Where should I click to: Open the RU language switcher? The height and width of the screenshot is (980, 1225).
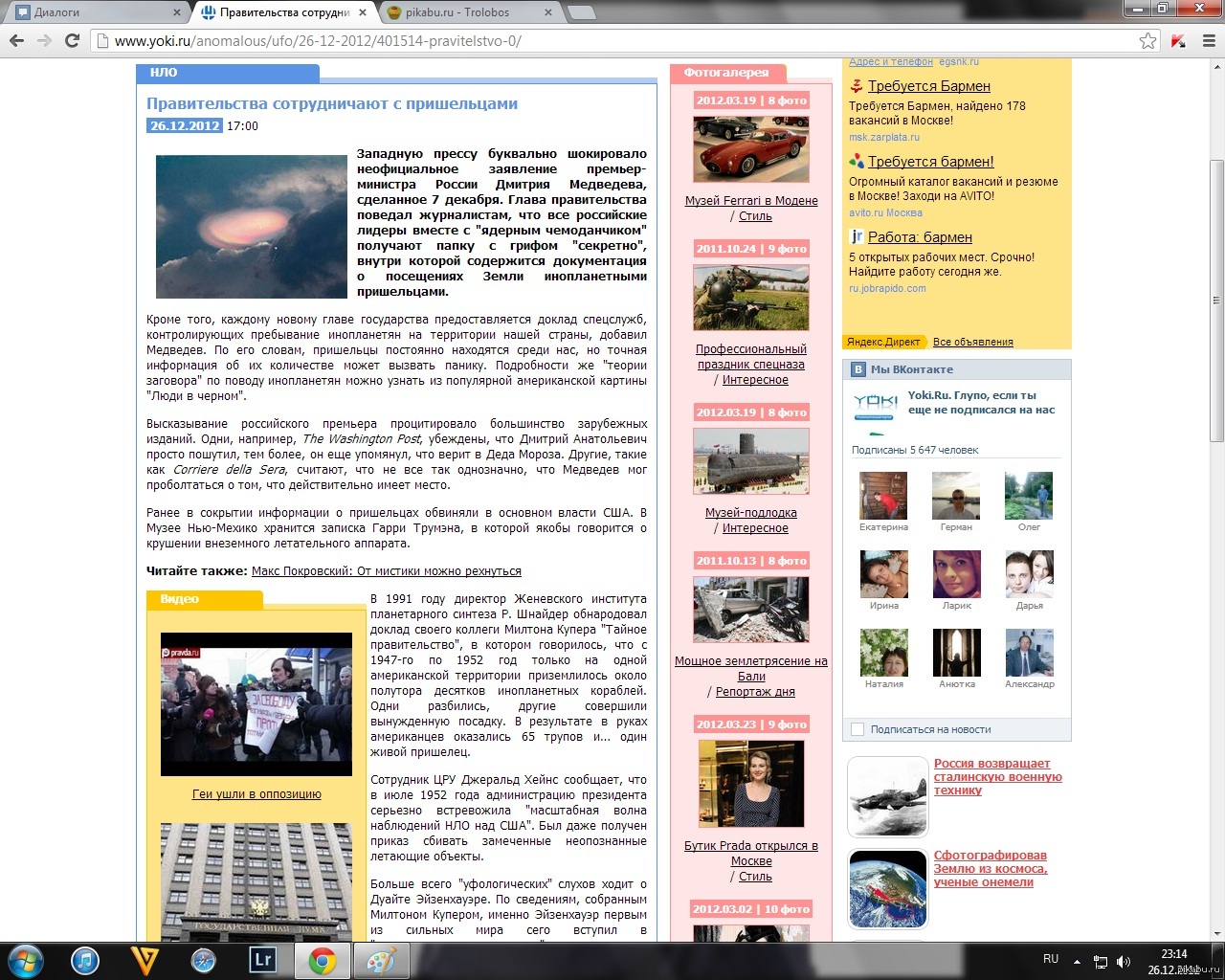pos(1051,959)
